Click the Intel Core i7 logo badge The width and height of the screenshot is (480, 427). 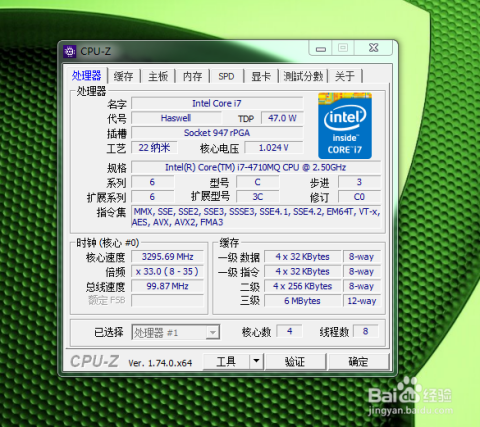coord(345,126)
